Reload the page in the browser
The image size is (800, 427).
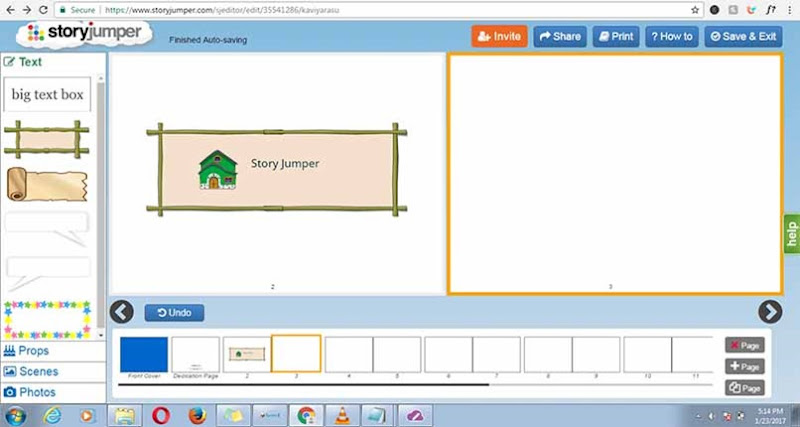[43, 10]
